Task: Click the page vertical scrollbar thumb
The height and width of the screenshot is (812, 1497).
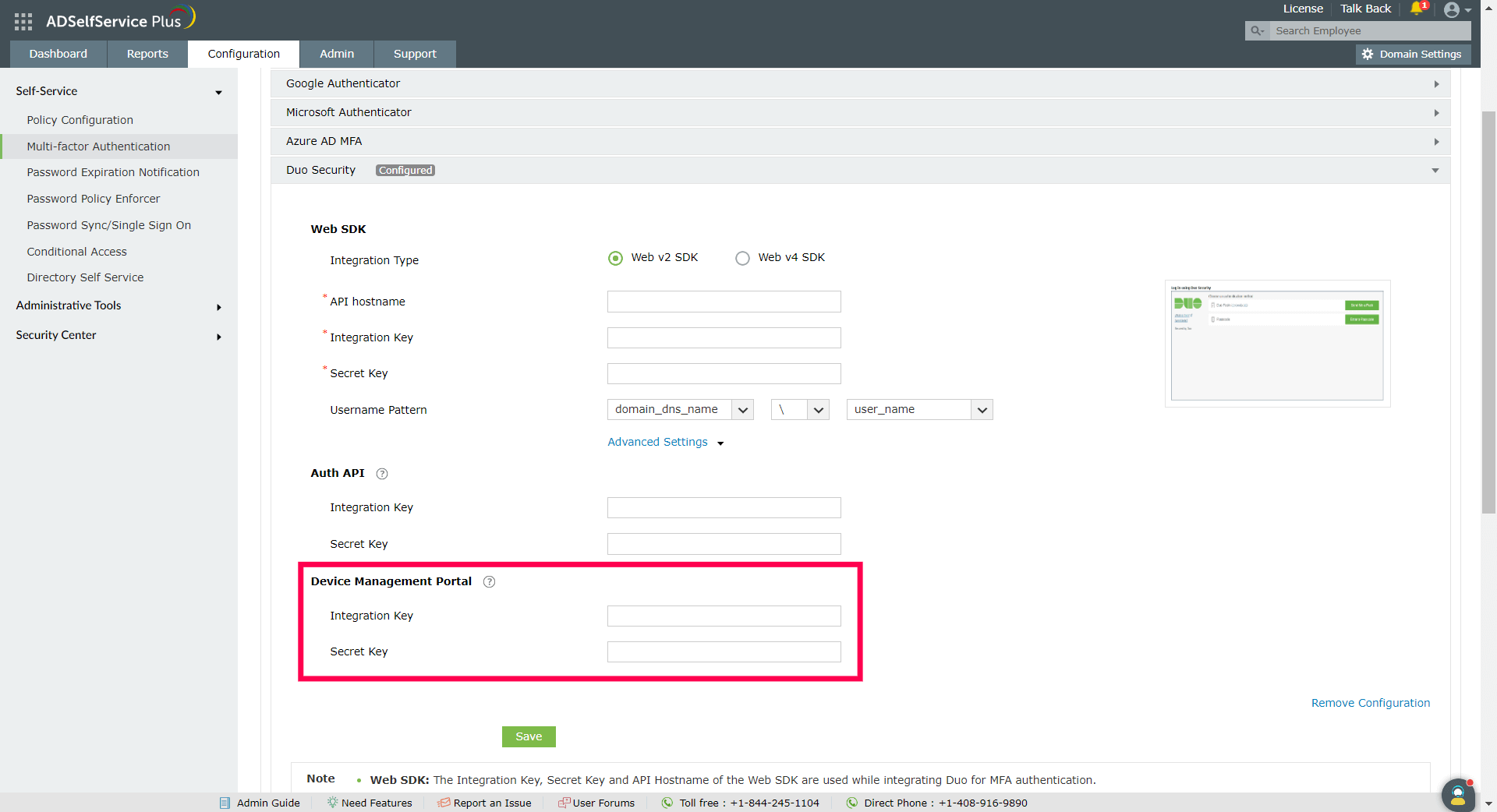Action: [1488, 312]
